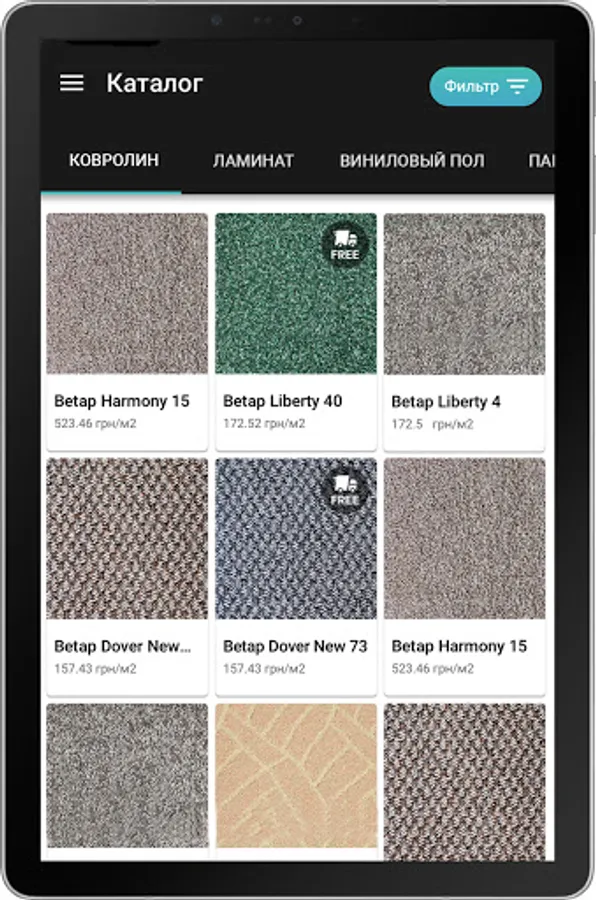Tap free delivery badge on Betap Liberty 40
This screenshot has width=596, height=900.
(x=345, y=245)
